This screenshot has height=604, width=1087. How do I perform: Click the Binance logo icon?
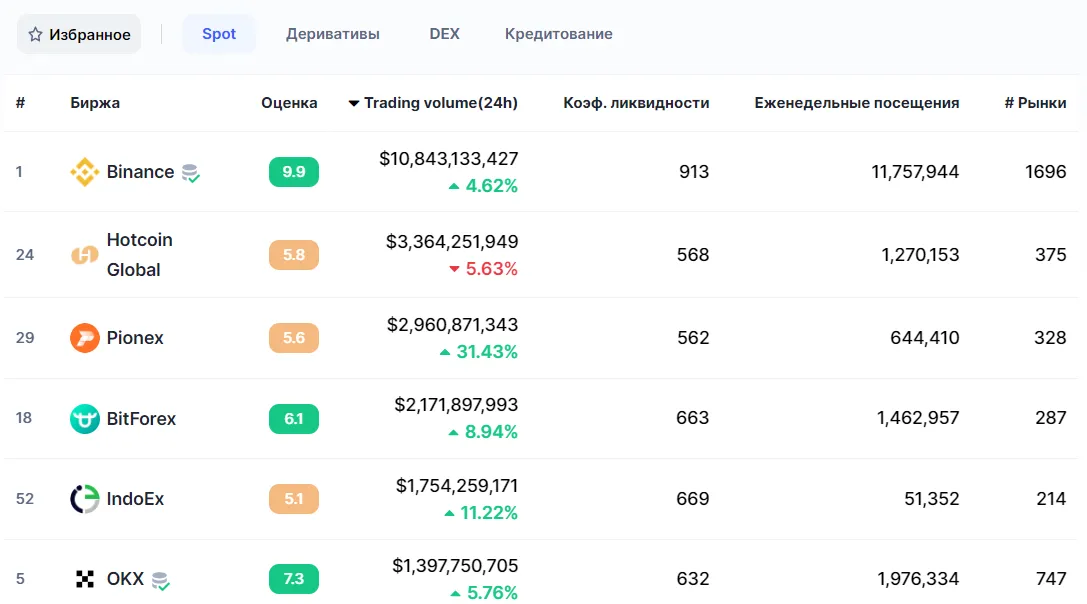tap(85, 172)
